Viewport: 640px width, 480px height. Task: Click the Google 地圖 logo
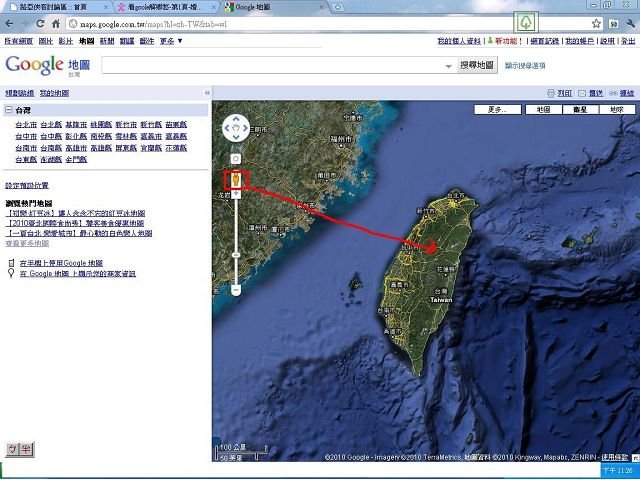pyautogui.click(x=47, y=65)
